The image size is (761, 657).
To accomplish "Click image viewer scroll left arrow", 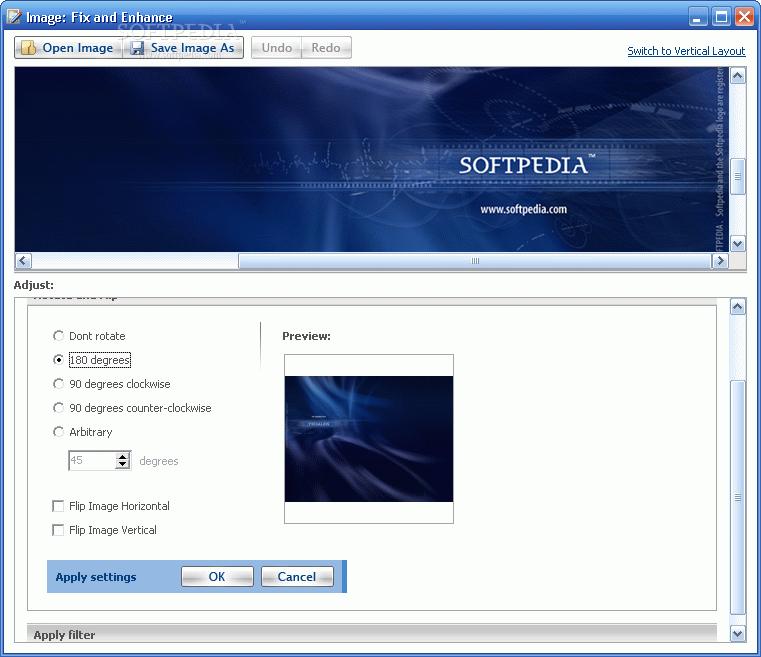I will tap(23, 261).
